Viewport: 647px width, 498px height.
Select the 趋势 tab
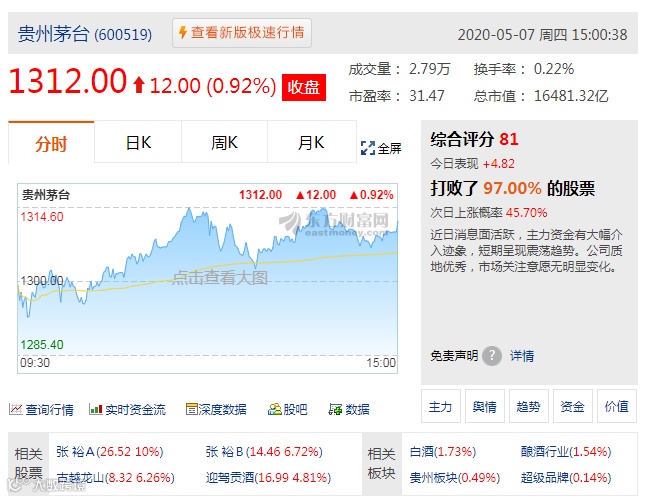529,406
